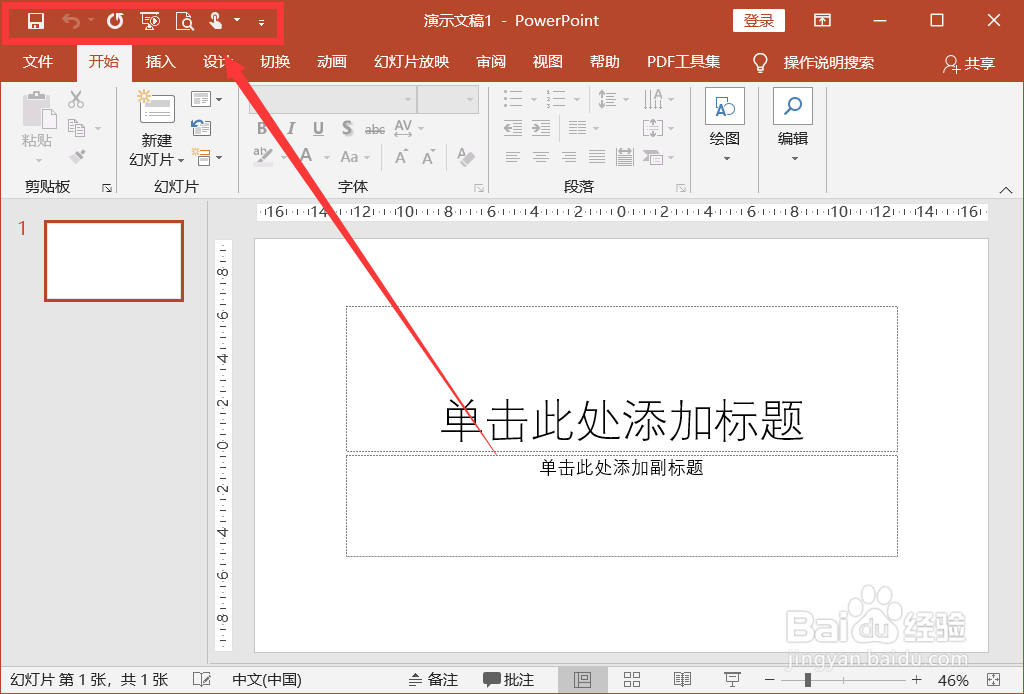Click the 共享 Share button
Viewport: 1024px width, 694px height.
[x=969, y=63]
